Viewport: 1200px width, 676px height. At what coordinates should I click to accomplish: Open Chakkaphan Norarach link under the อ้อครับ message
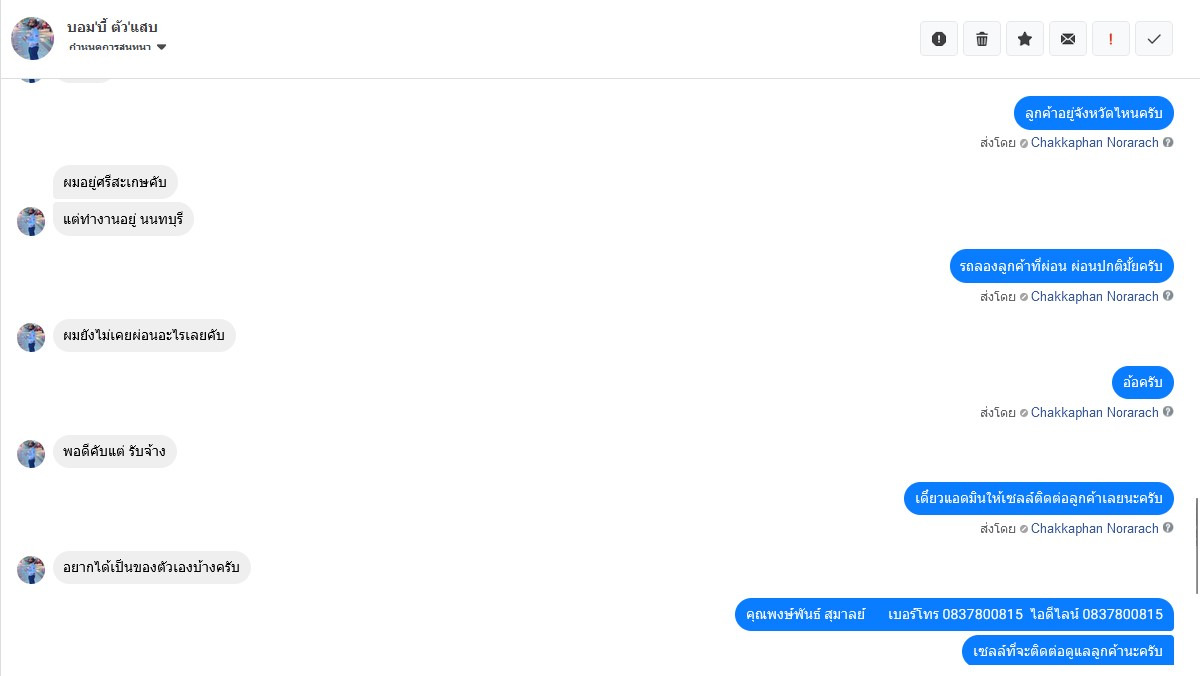(x=1095, y=412)
